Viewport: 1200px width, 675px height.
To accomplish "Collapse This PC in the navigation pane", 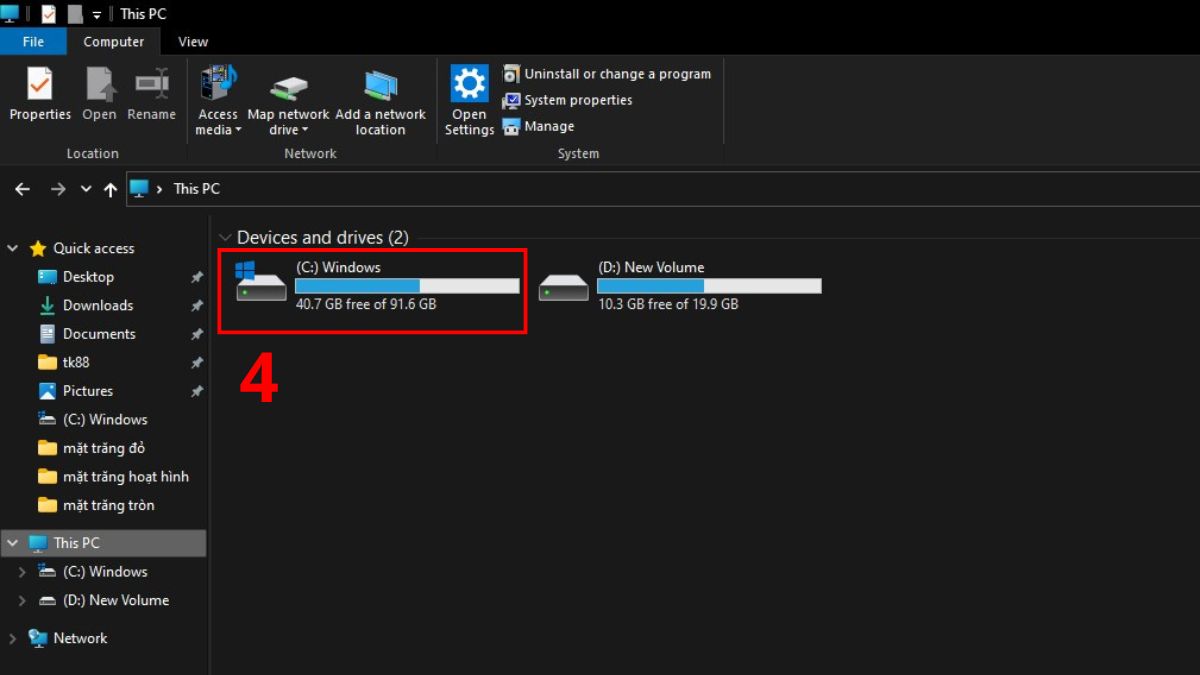I will pos(13,542).
